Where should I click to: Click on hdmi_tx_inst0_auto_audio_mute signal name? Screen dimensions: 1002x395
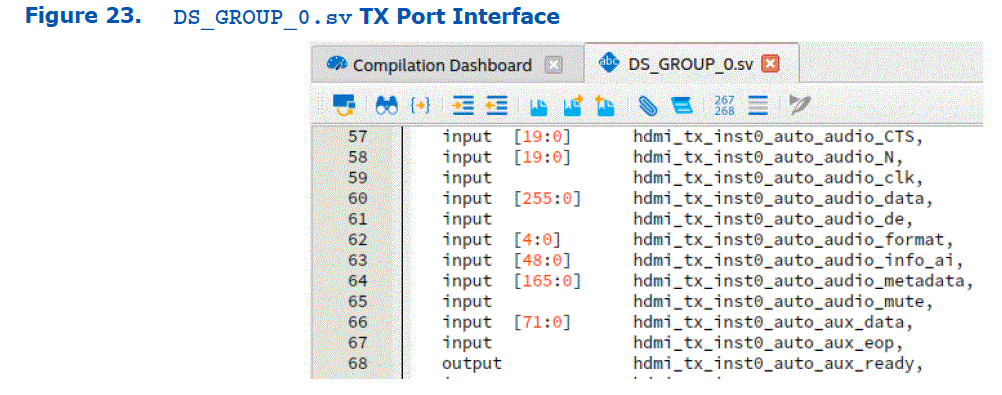[781, 302]
